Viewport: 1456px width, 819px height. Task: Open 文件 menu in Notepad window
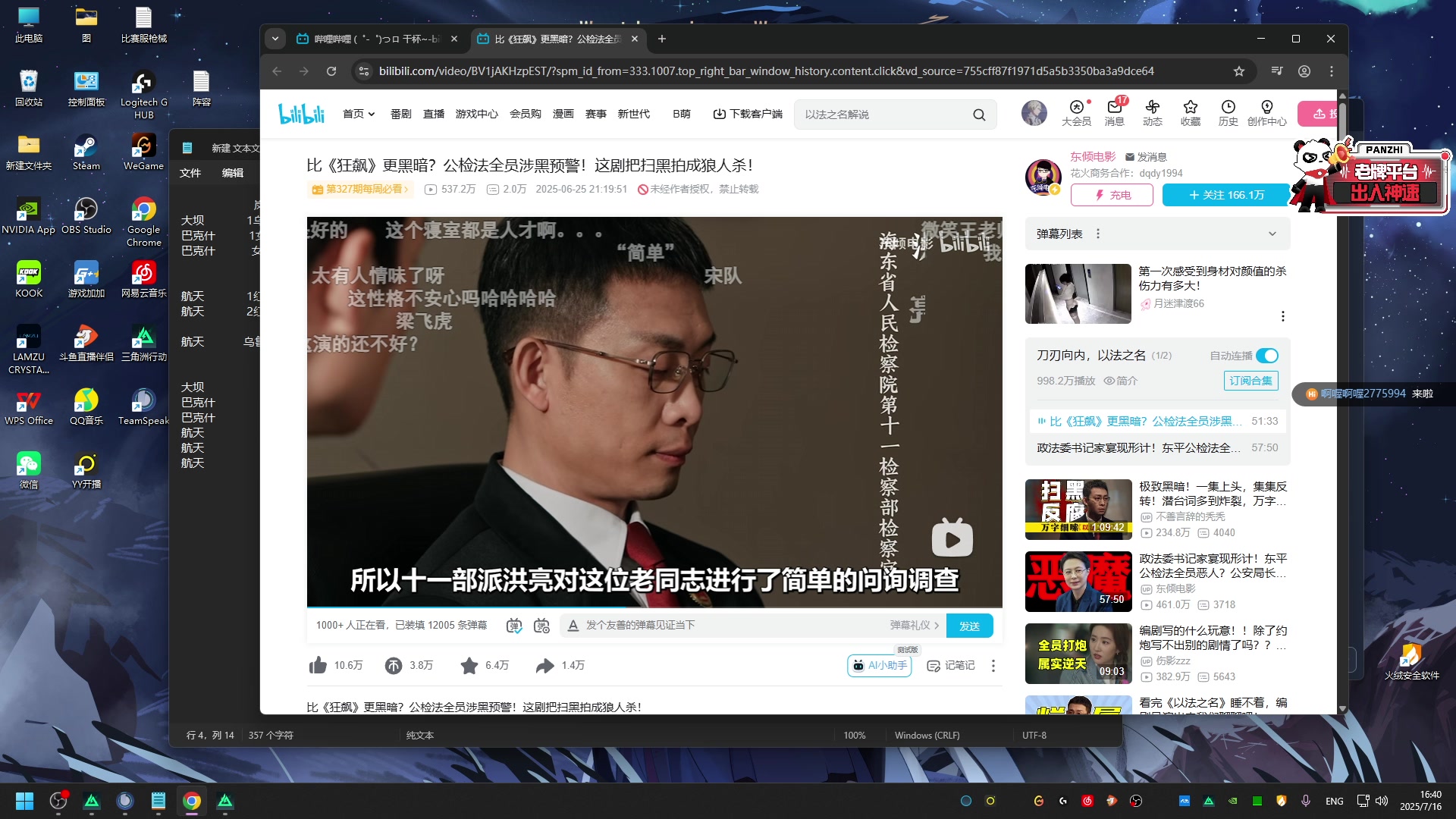pos(190,173)
